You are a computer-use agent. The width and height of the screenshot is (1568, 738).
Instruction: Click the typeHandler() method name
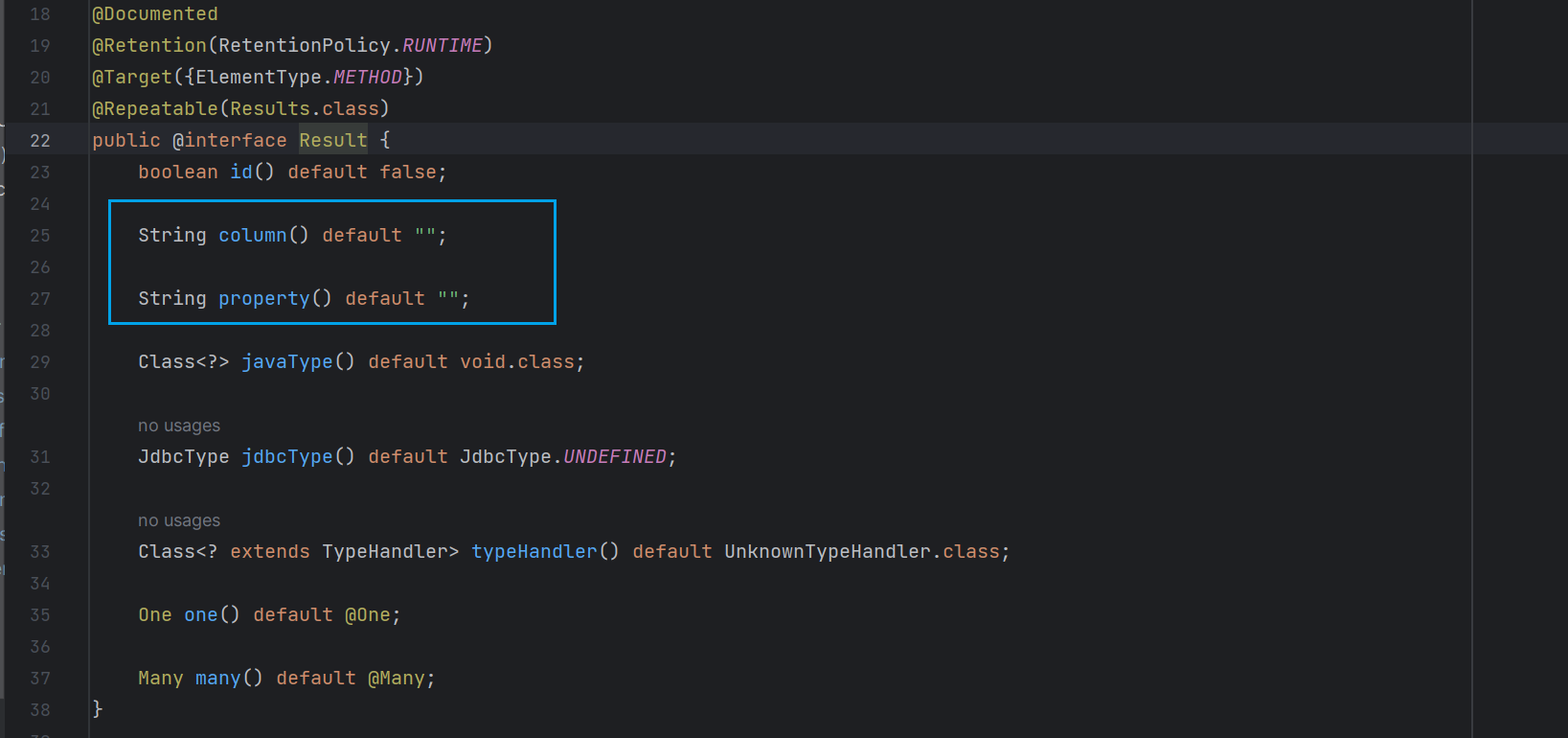pyautogui.click(x=534, y=551)
